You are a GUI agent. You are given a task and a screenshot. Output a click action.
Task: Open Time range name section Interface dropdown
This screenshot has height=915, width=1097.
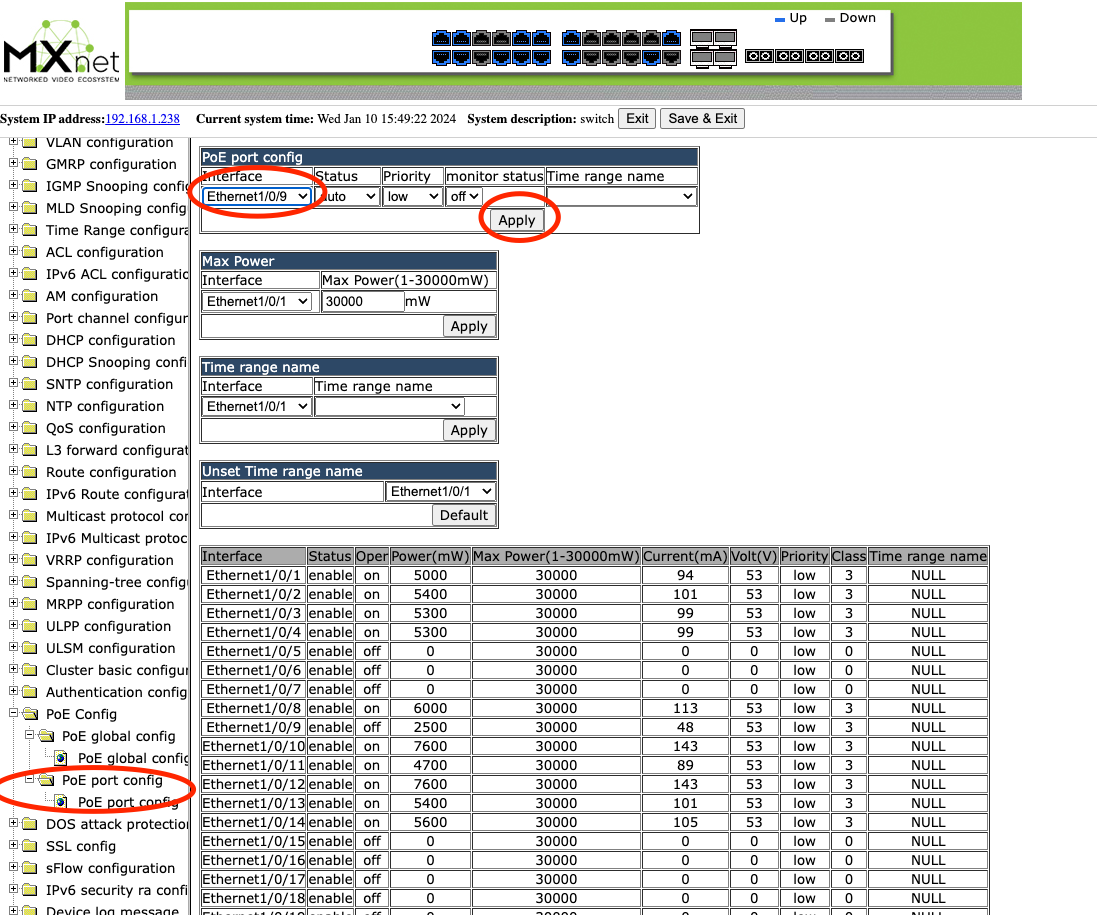click(257, 406)
